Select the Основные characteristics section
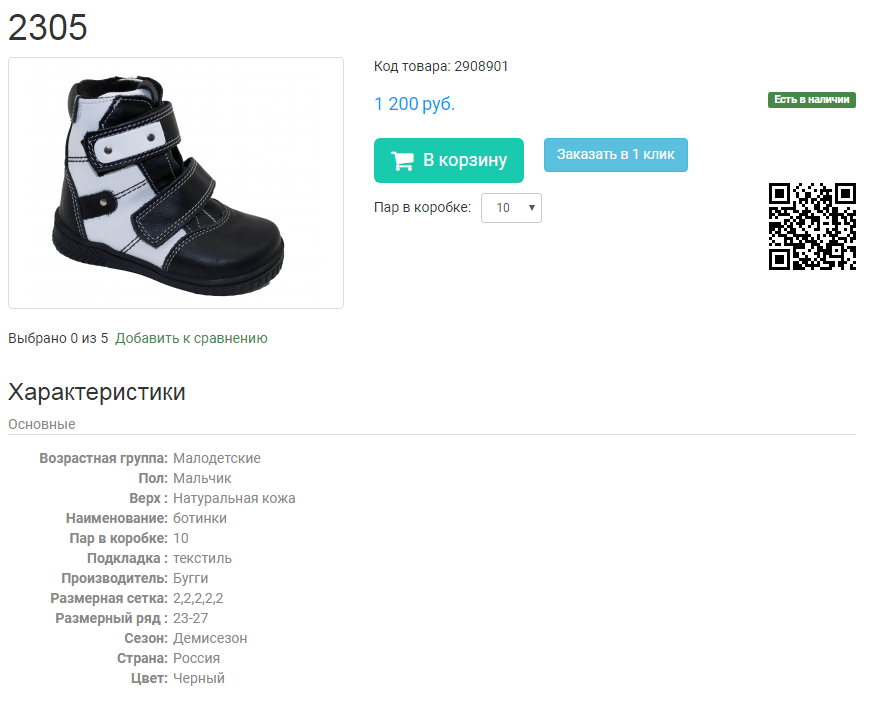This screenshot has width=896, height=711. click(42, 424)
